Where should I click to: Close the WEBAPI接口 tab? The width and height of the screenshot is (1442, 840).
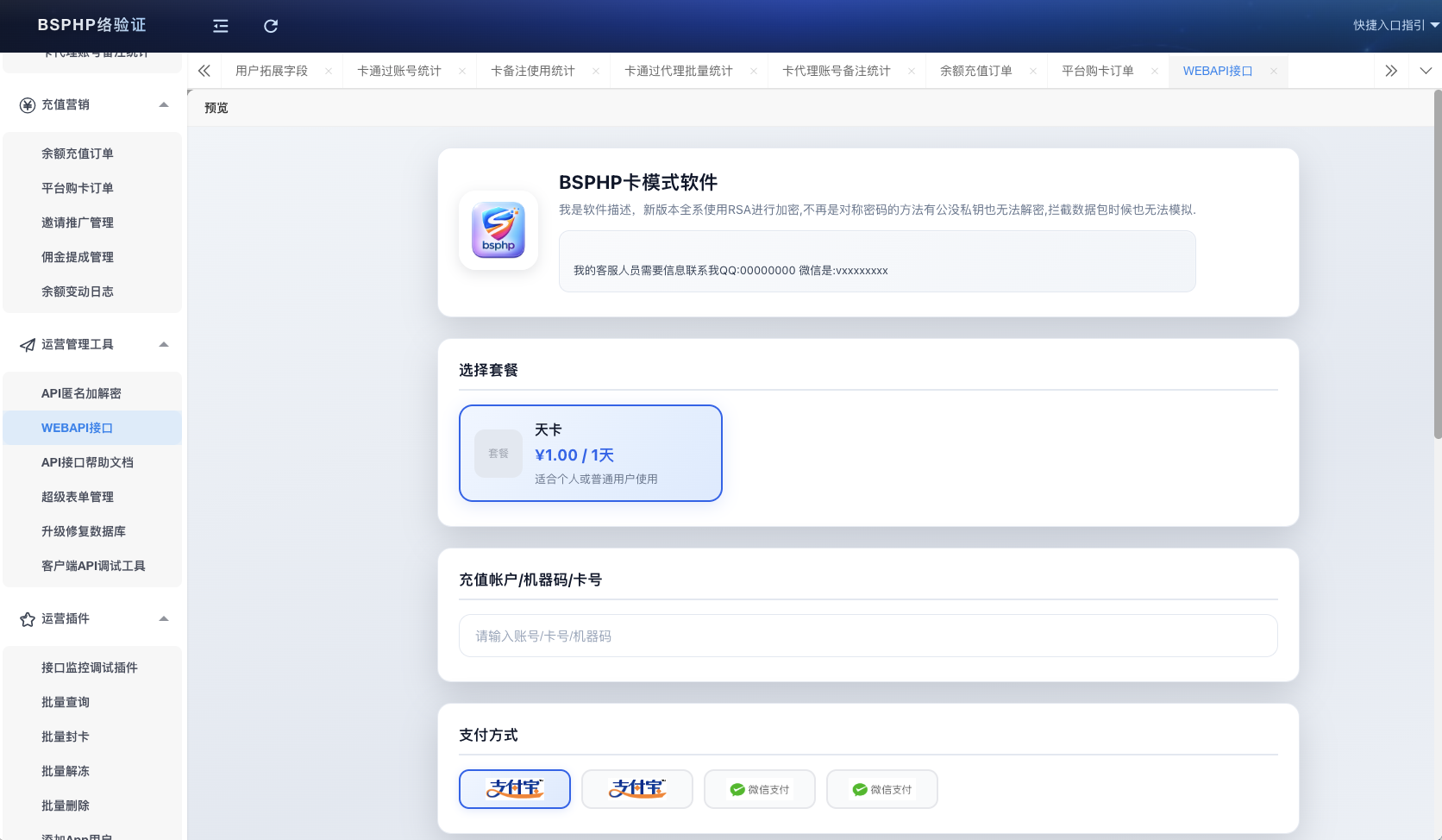(x=1274, y=71)
